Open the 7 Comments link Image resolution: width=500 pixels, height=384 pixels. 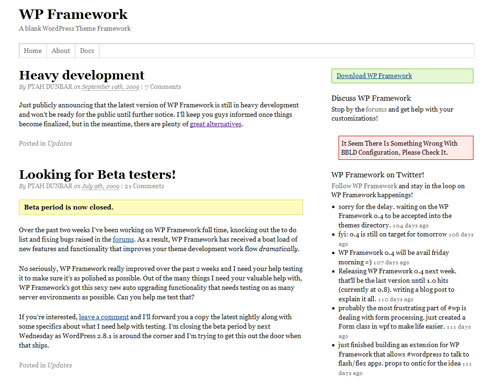(x=163, y=87)
